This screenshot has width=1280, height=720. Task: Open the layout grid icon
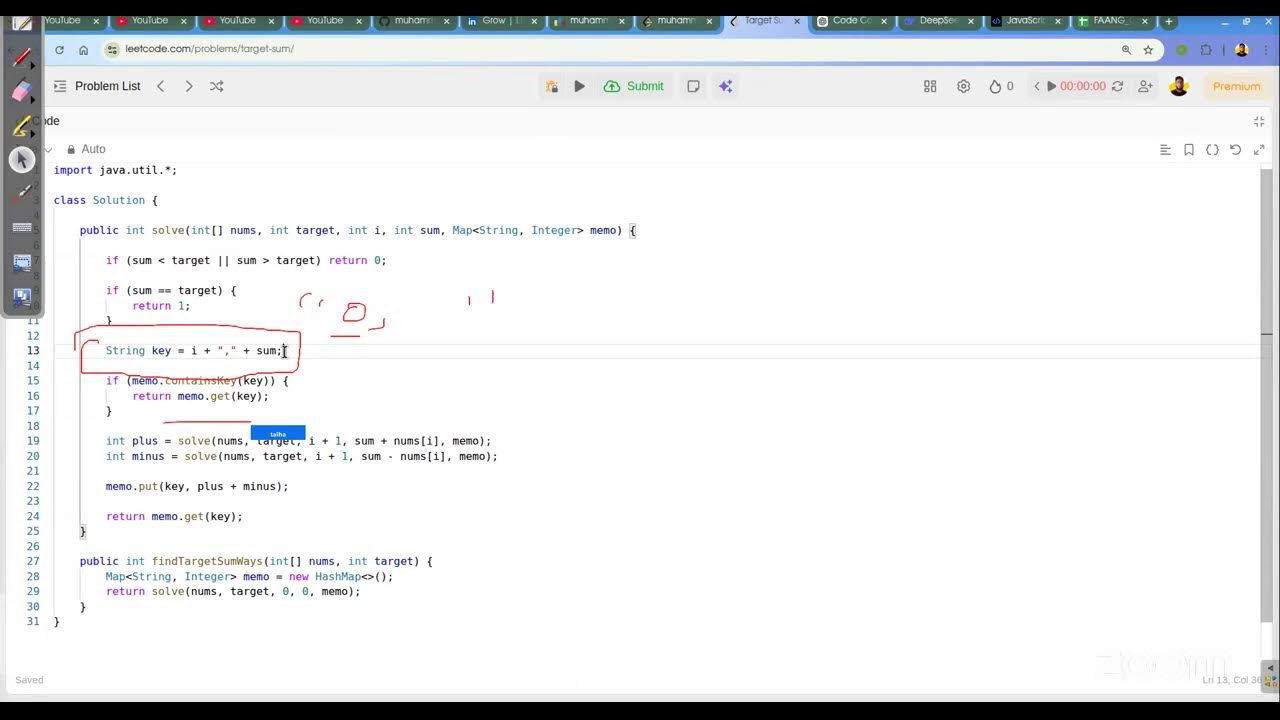930,86
